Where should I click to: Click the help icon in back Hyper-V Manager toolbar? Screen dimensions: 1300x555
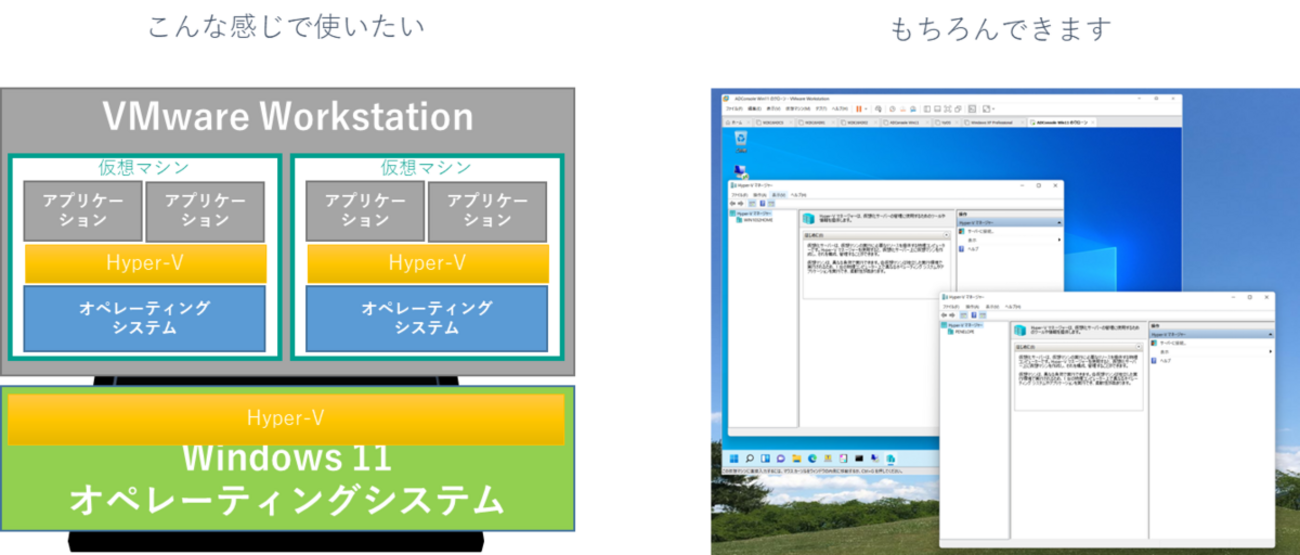[x=762, y=203]
